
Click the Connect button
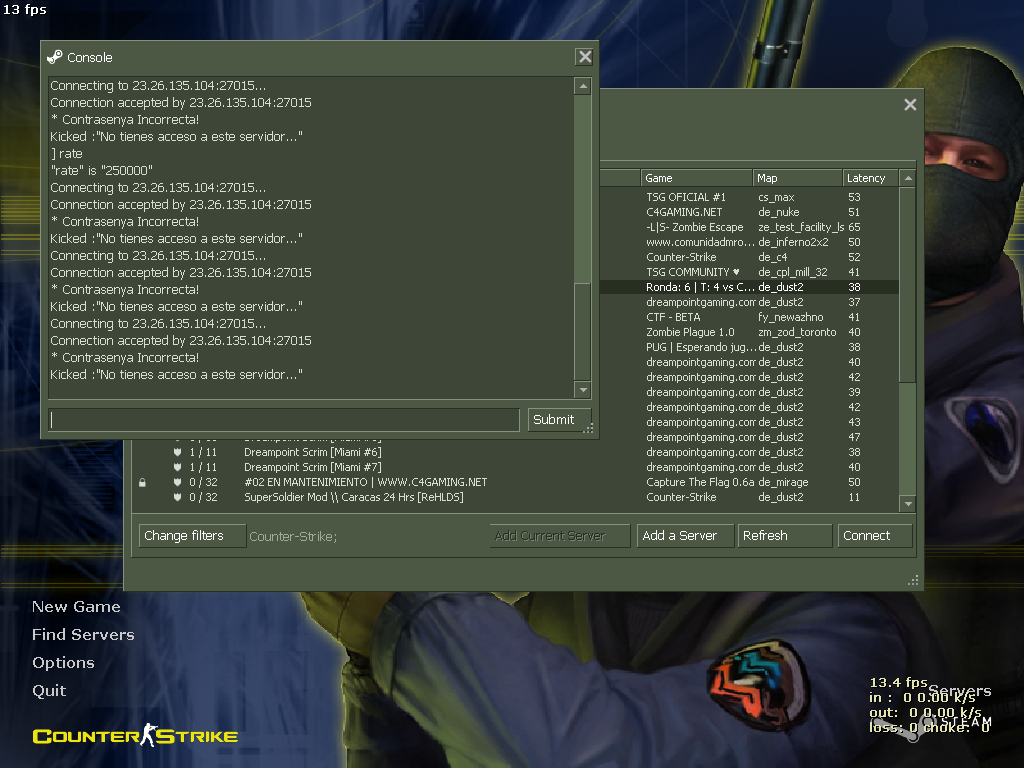click(x=875, y=536)
